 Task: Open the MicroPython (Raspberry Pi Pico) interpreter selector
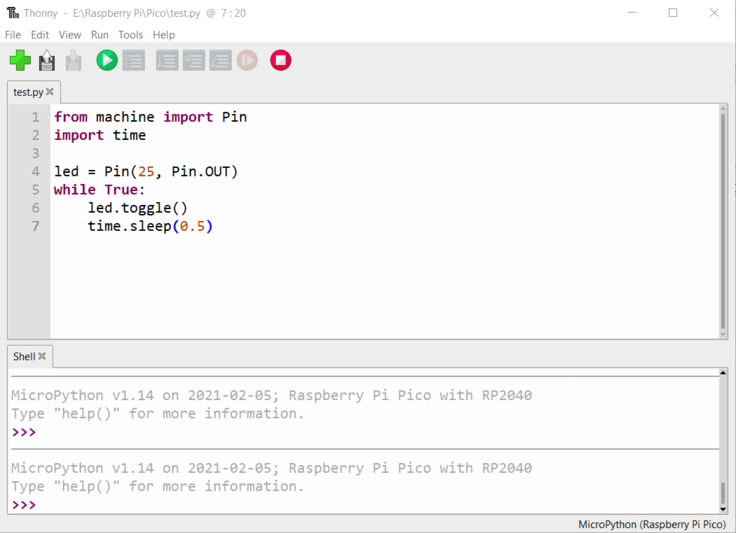(651, 525)
